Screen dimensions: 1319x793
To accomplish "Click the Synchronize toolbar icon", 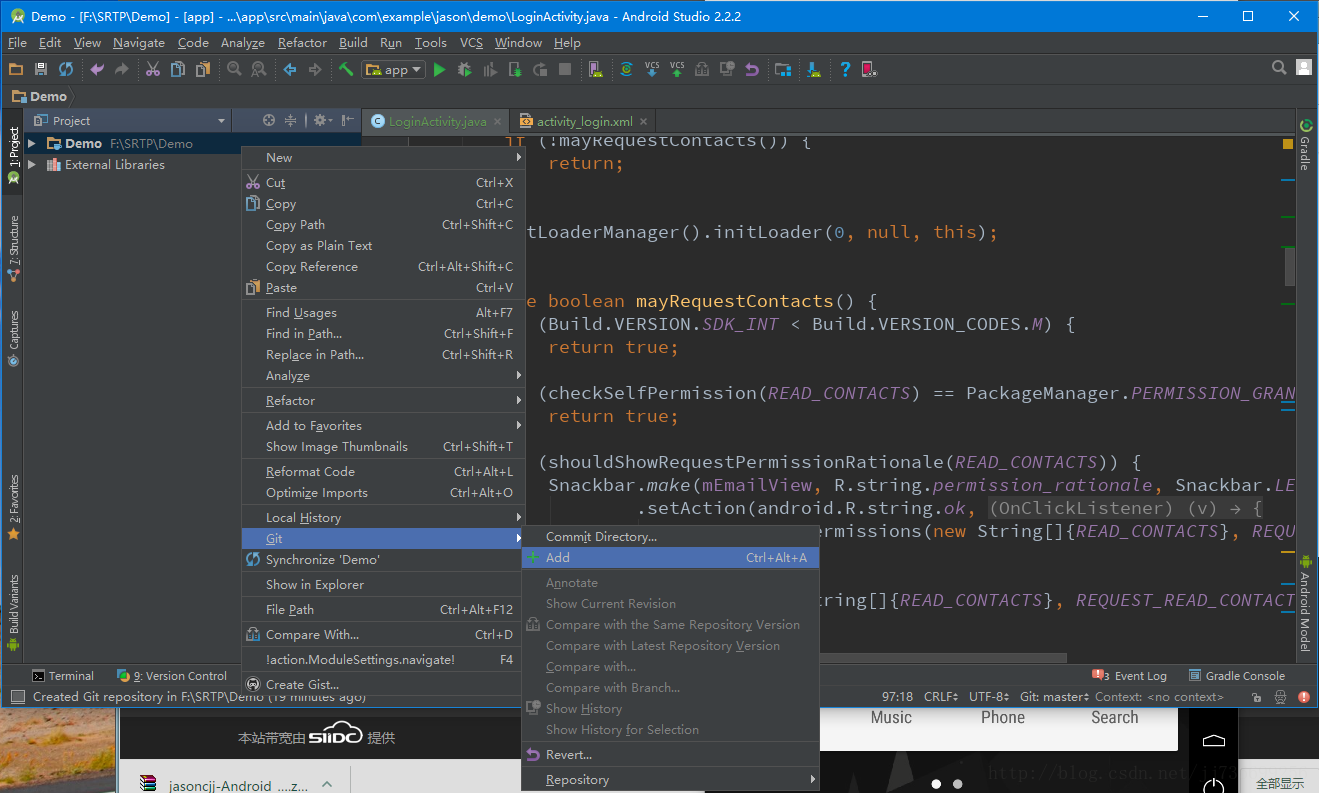I will click(66, 69).
